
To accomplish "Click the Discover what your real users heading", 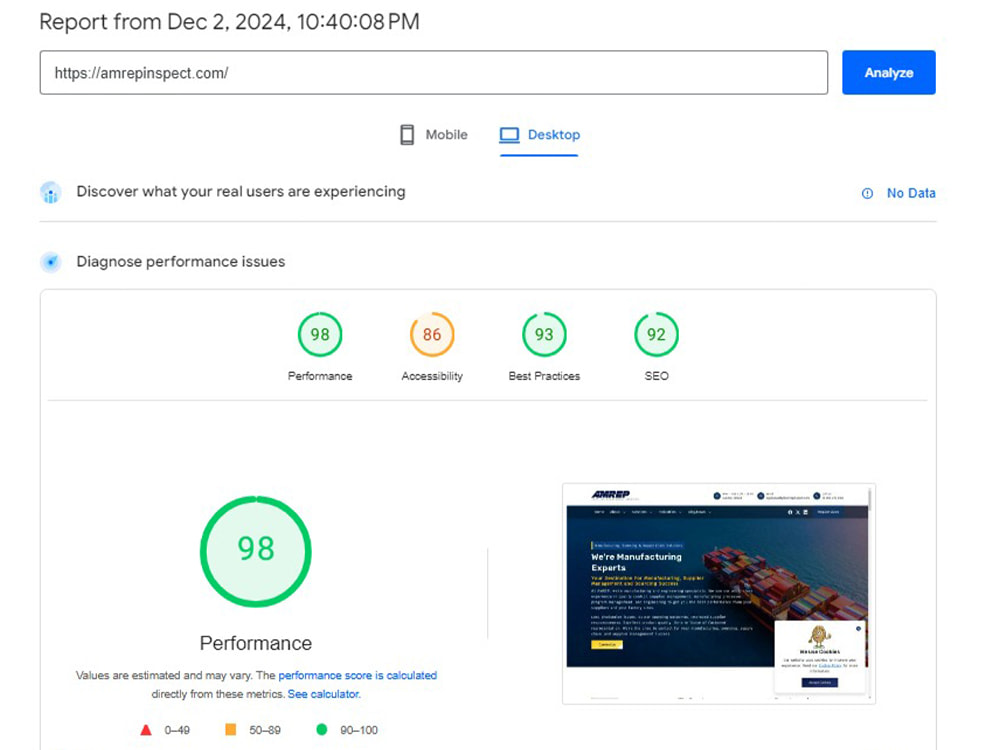I will [240, 192].
